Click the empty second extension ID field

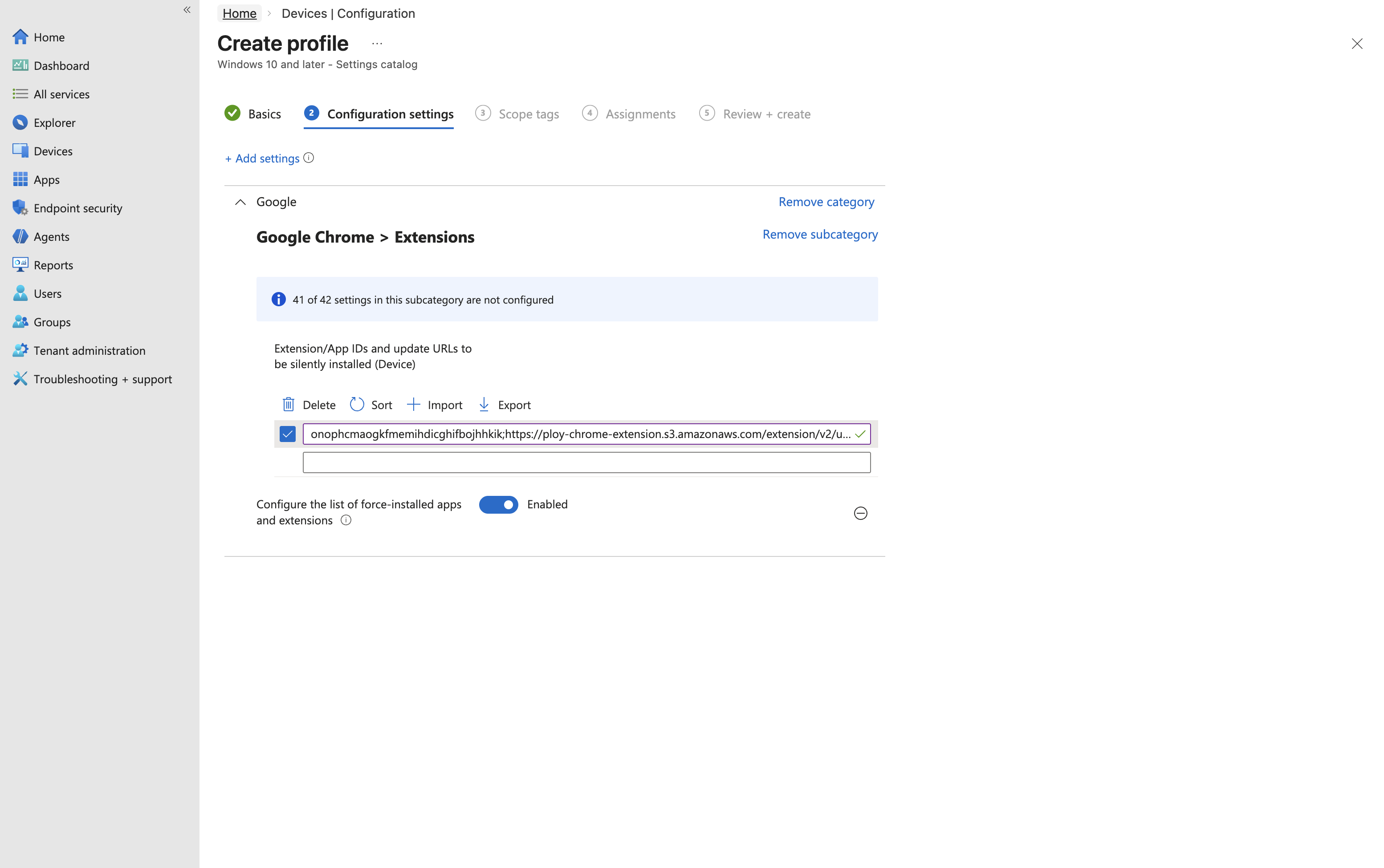[586, 462]
